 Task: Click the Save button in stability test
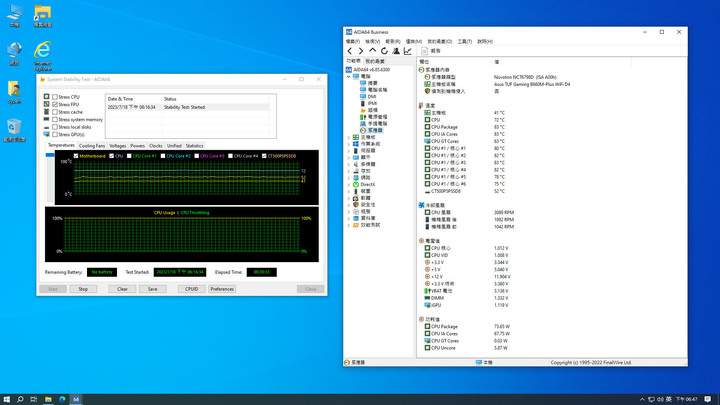152,289
